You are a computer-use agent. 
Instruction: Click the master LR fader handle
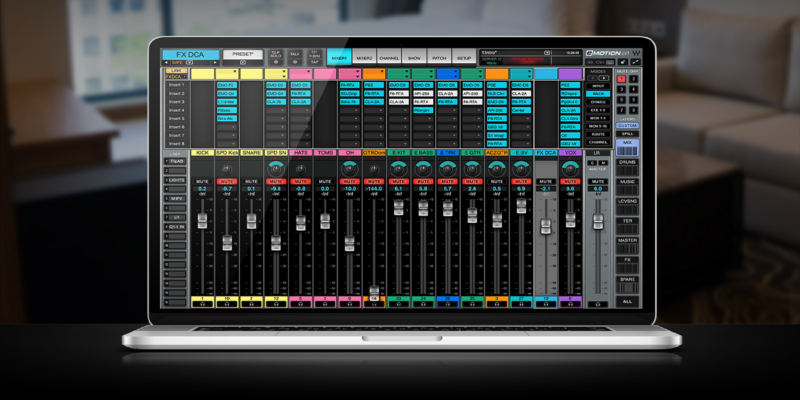coord(598,222)
